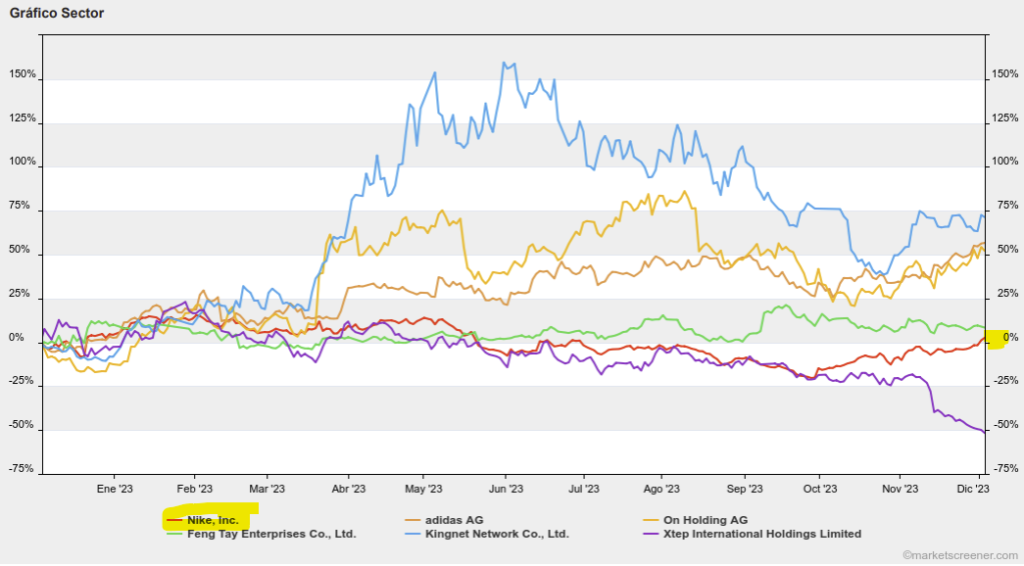Click the Dic '23 label on the time axis
This screenshot has height=566, width=1024.
pyautogui.click(x=974, y=489)
